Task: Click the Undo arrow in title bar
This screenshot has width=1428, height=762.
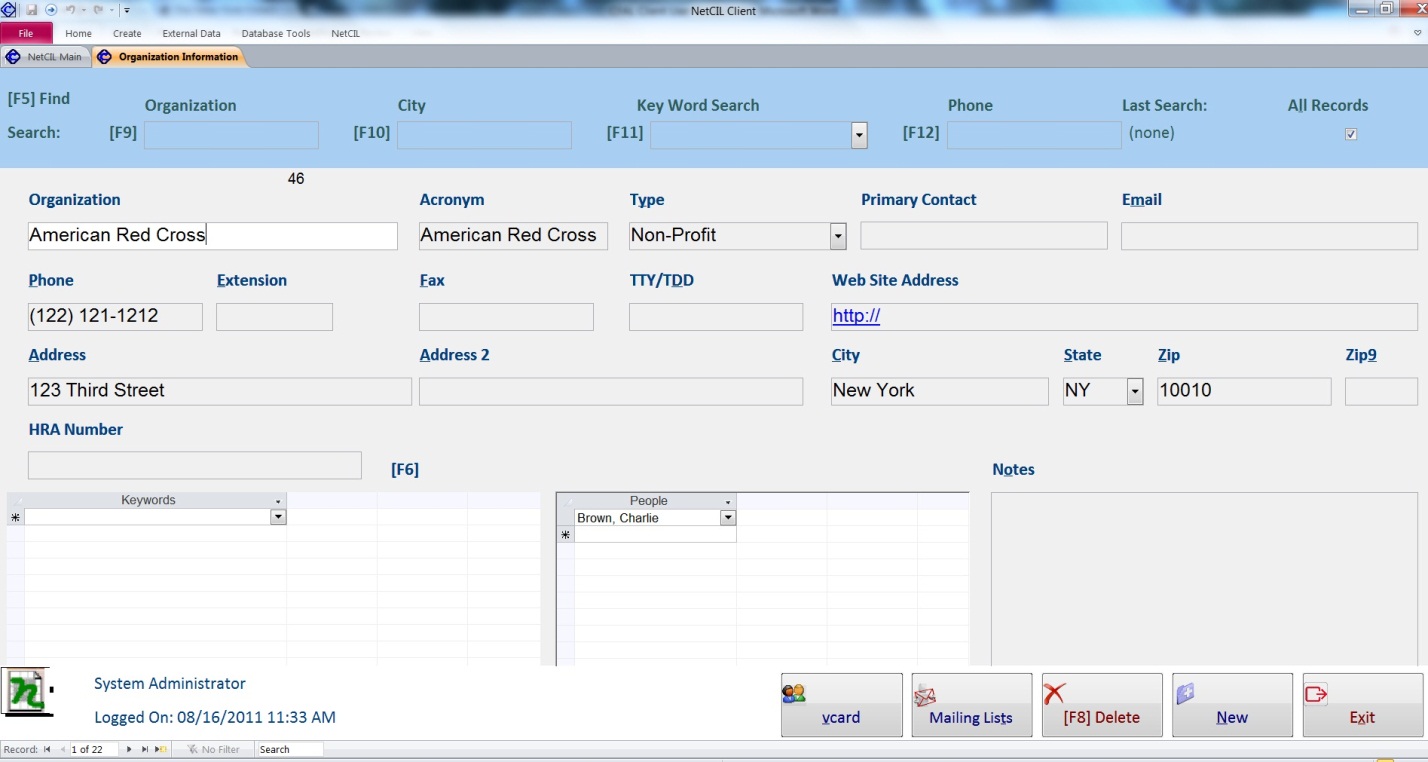Action: 71,10
